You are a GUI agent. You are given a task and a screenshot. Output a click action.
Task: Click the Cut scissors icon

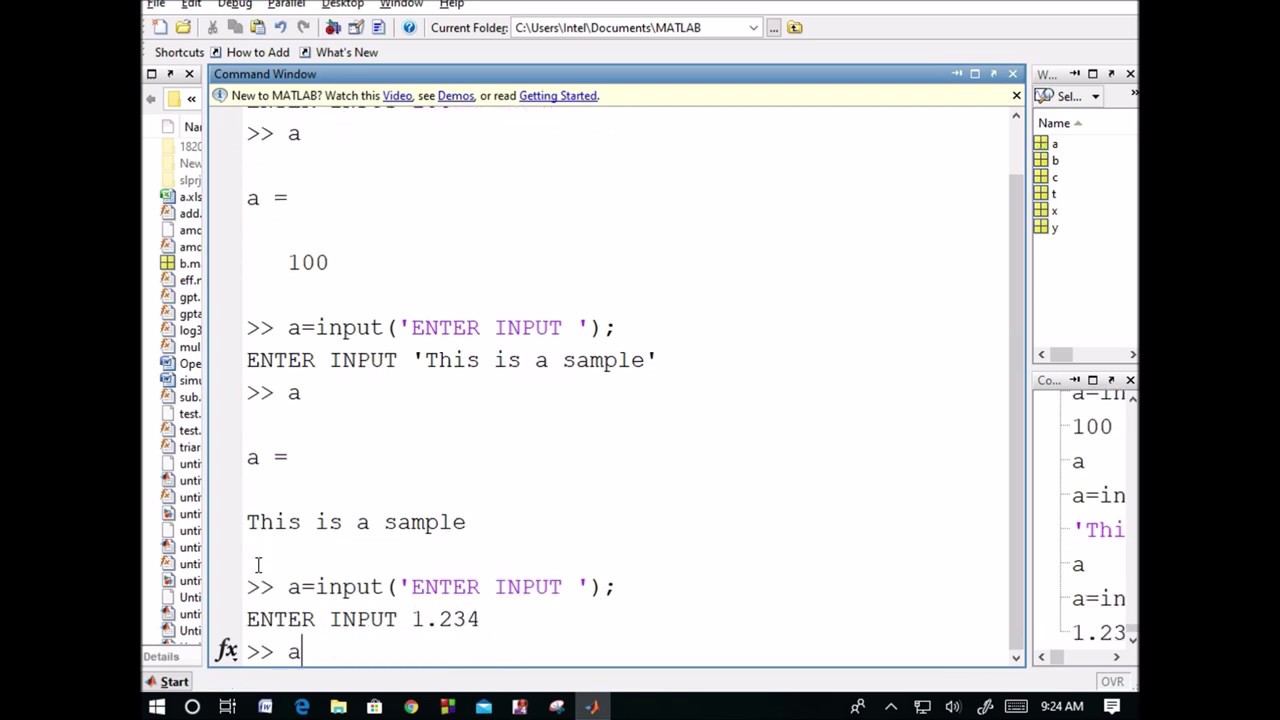212,27
